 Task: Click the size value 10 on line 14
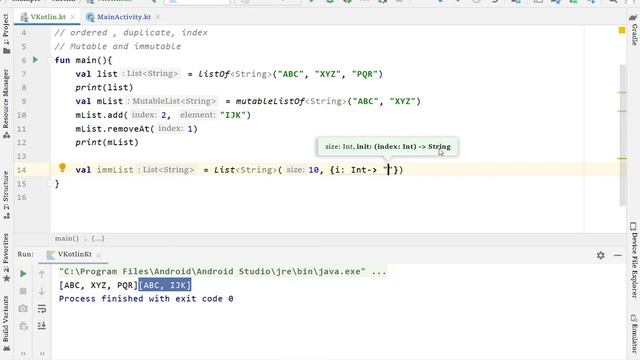(x=313, y=170)
